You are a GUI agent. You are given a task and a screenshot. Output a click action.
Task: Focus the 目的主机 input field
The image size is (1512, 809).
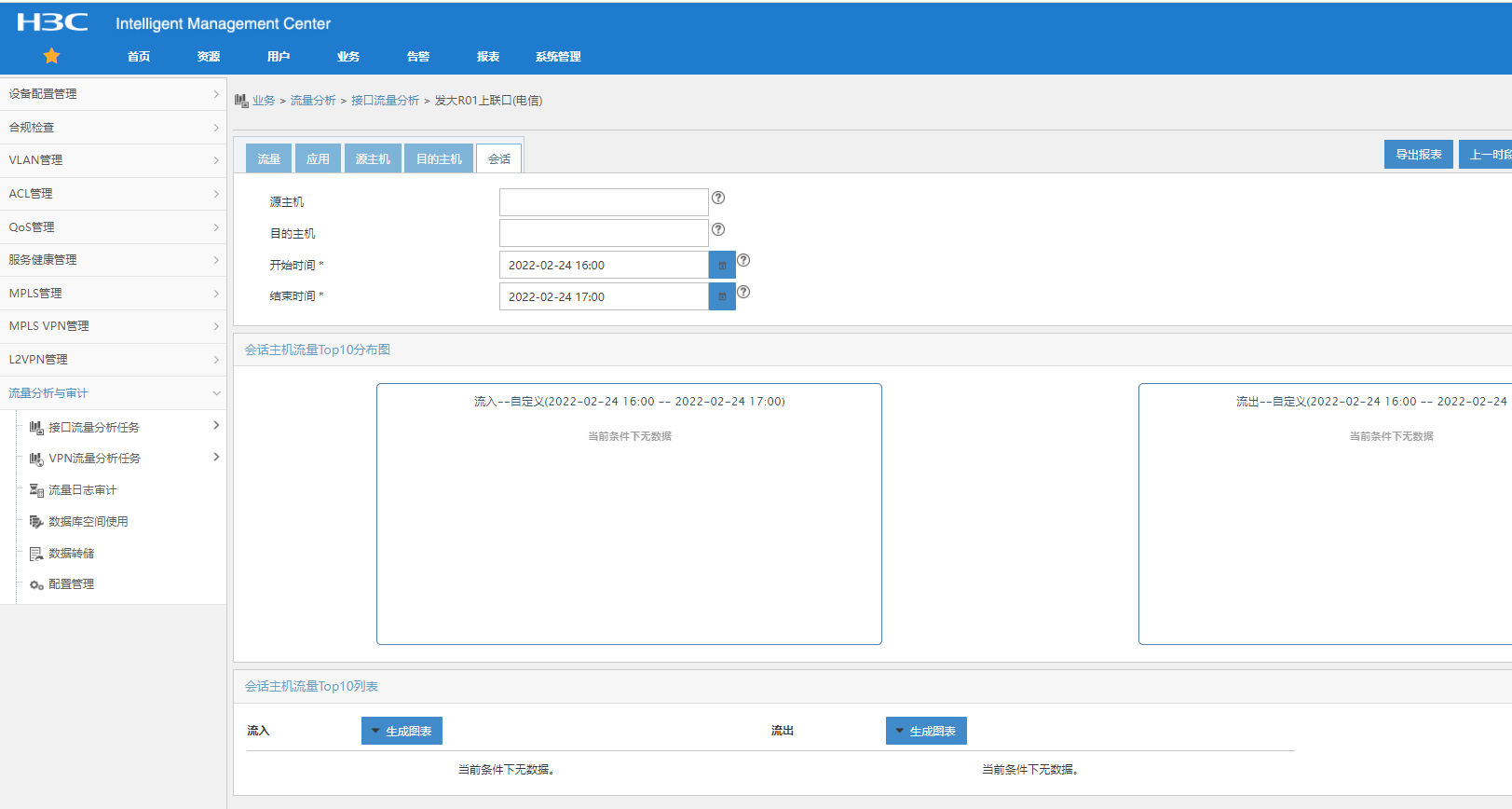tap(604, 233)
